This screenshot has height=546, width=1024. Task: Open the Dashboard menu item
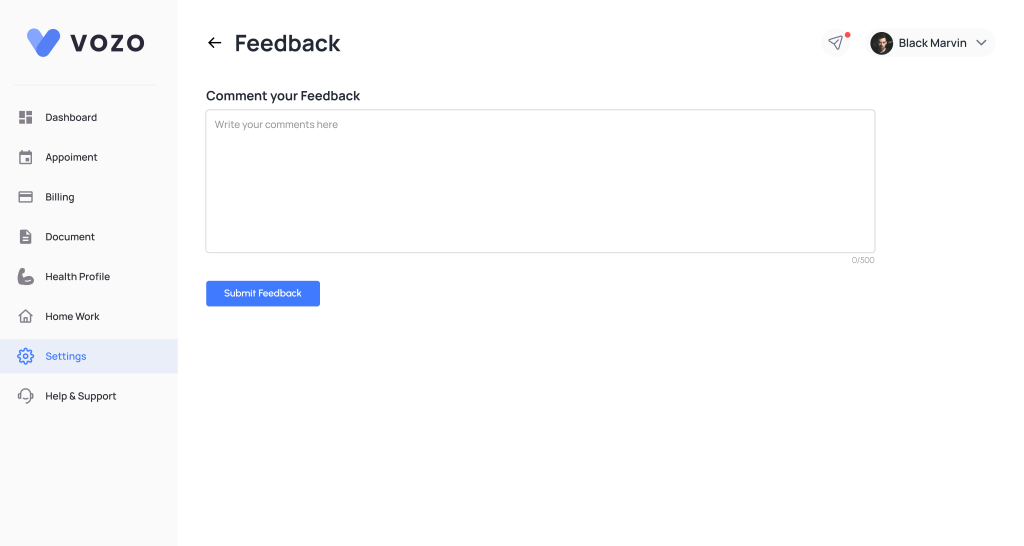coord(71,118)
